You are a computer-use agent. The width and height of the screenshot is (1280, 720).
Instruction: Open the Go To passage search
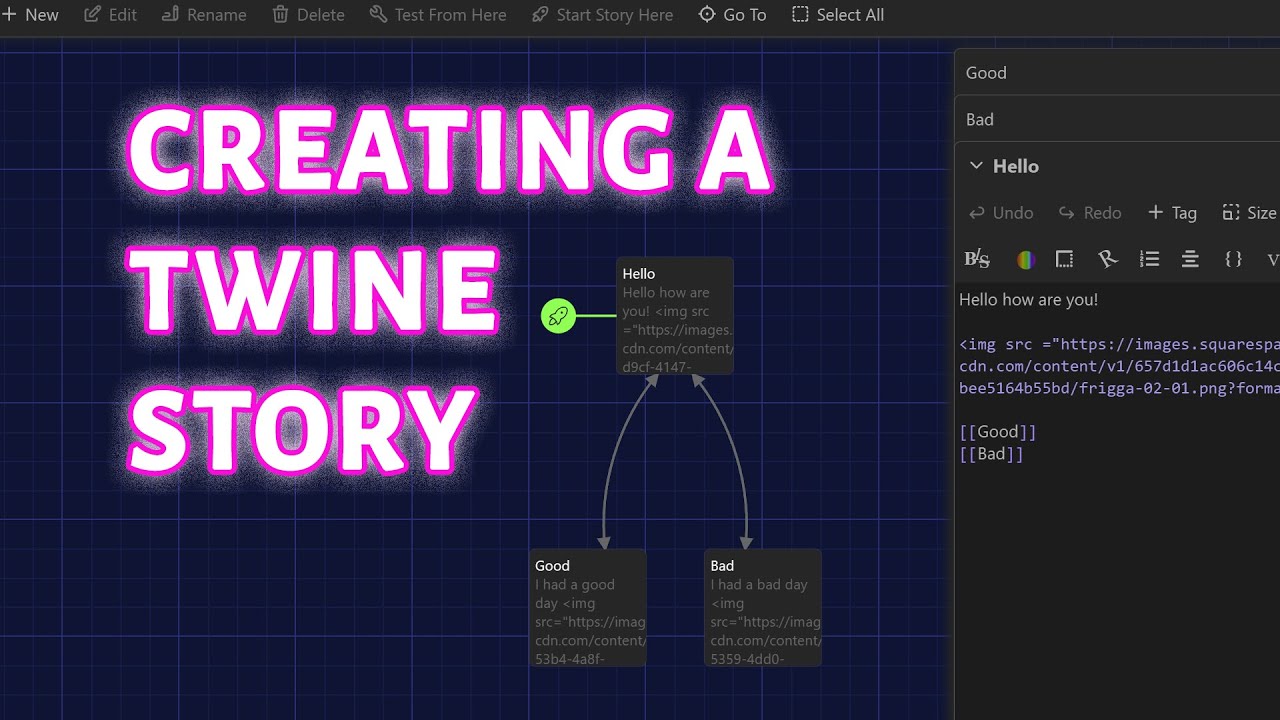tap(732, 15)
